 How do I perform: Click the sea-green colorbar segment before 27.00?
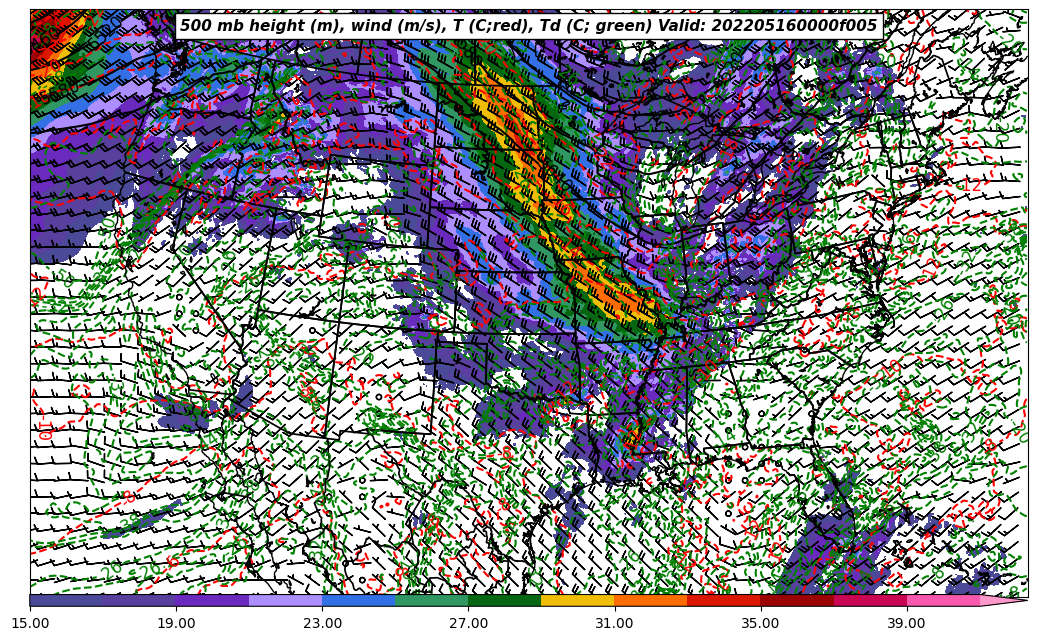point(432,600)
